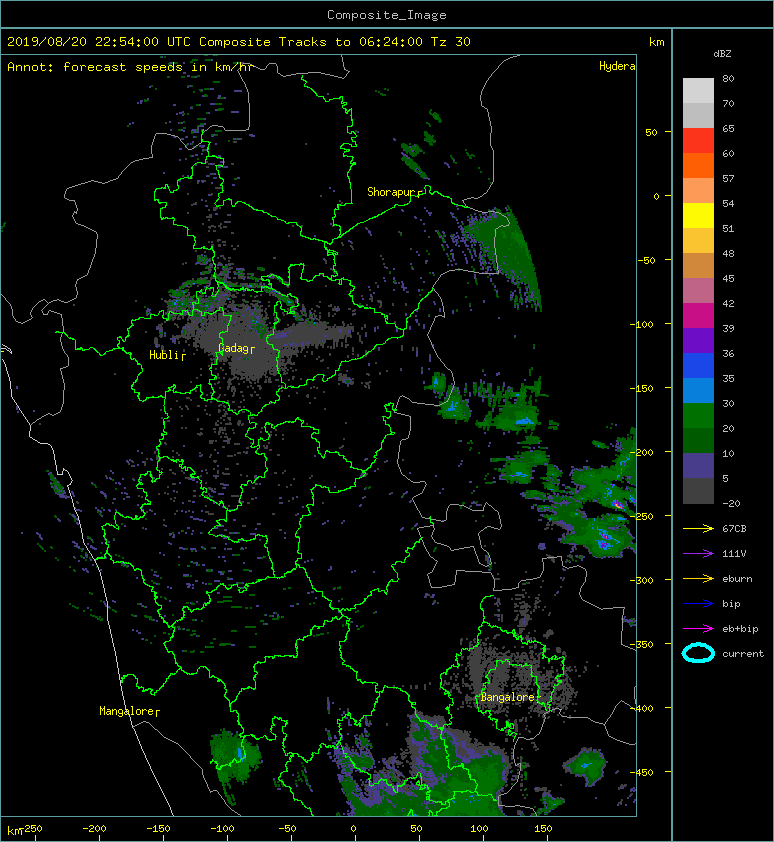Select the purple 36–39 dBZ swatch

pos(698,340)
